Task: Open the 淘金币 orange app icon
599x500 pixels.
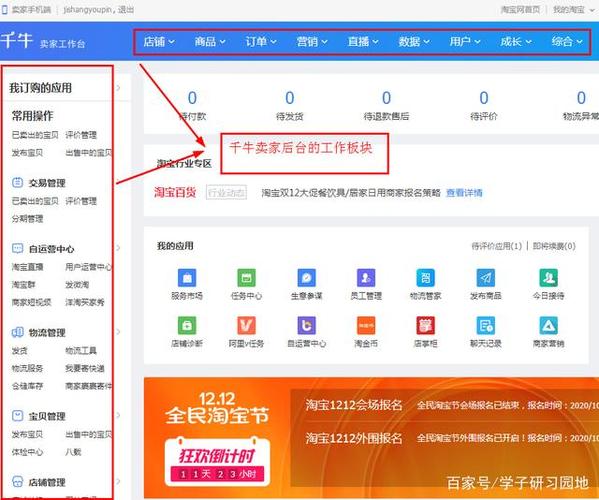Action: tap(366, 325)
